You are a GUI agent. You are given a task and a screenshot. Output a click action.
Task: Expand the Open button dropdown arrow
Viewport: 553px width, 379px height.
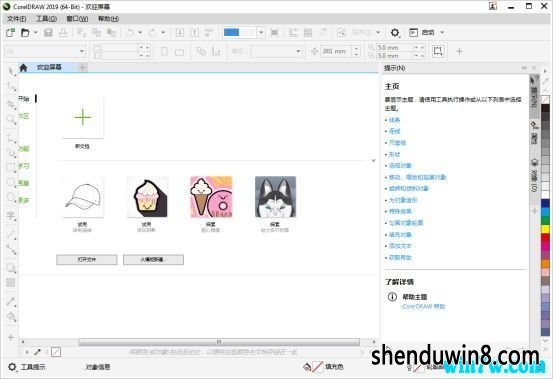coord(35,33)
